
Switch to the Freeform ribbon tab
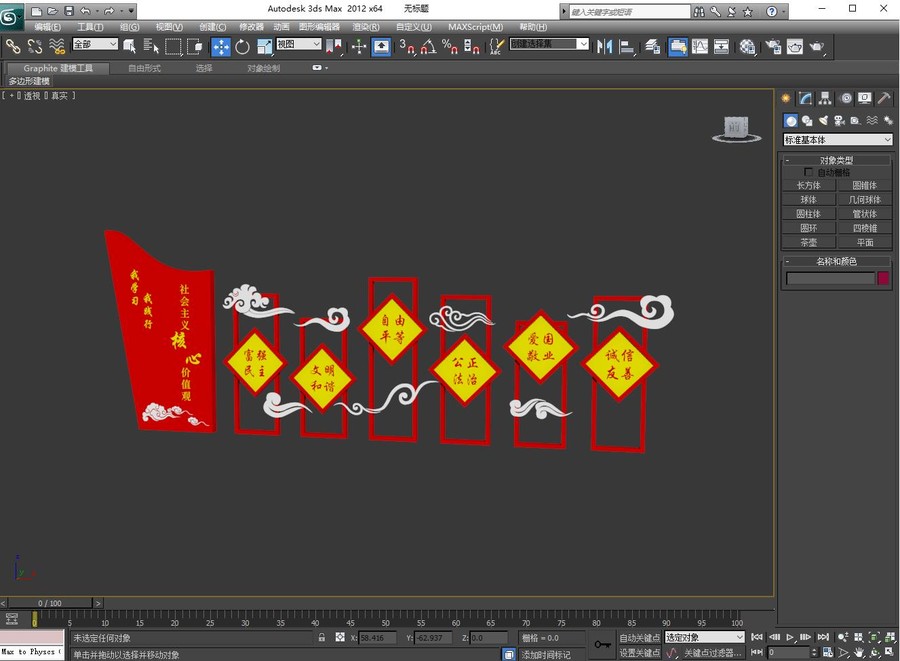tap(144, 68)
